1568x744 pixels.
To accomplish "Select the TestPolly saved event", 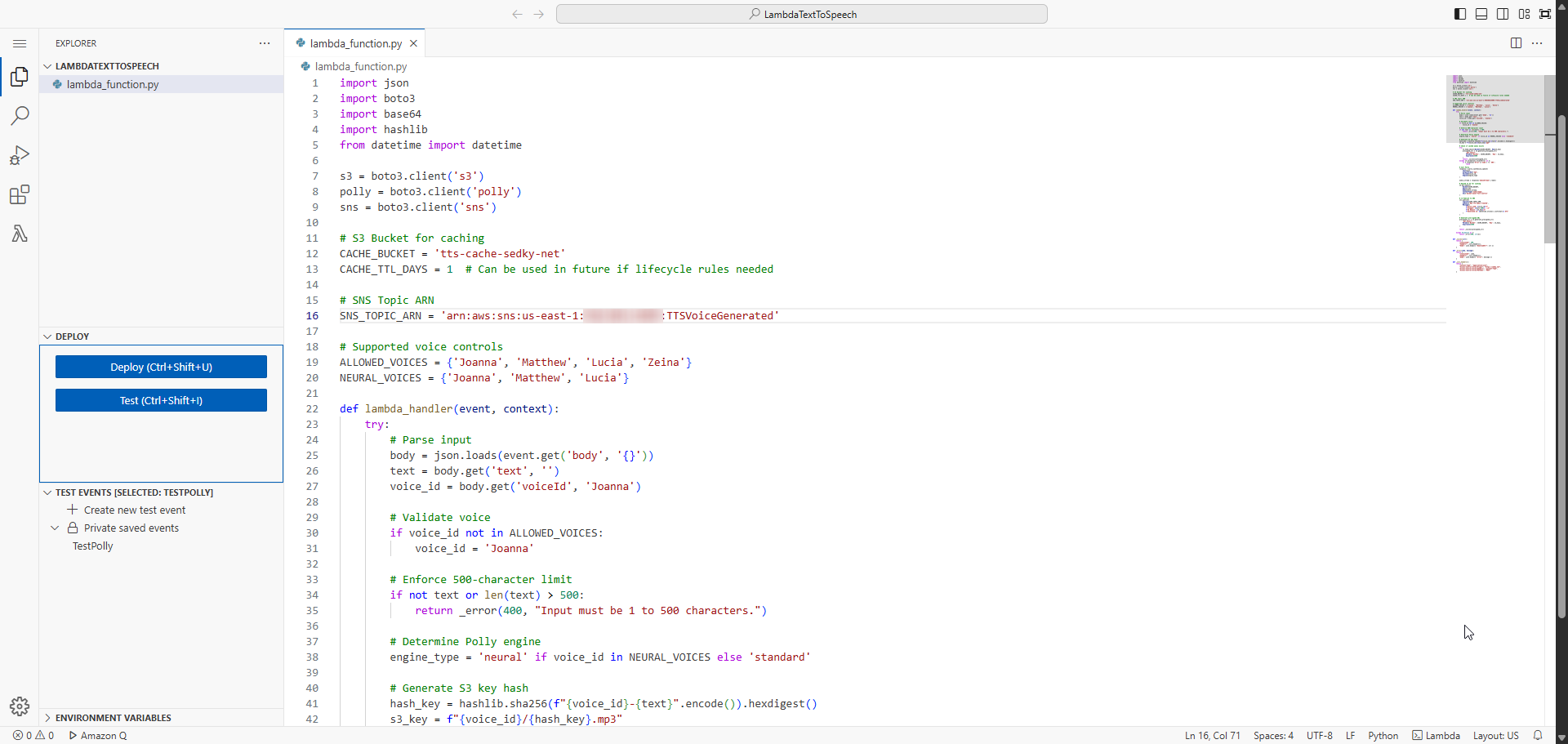I will 93,546.
